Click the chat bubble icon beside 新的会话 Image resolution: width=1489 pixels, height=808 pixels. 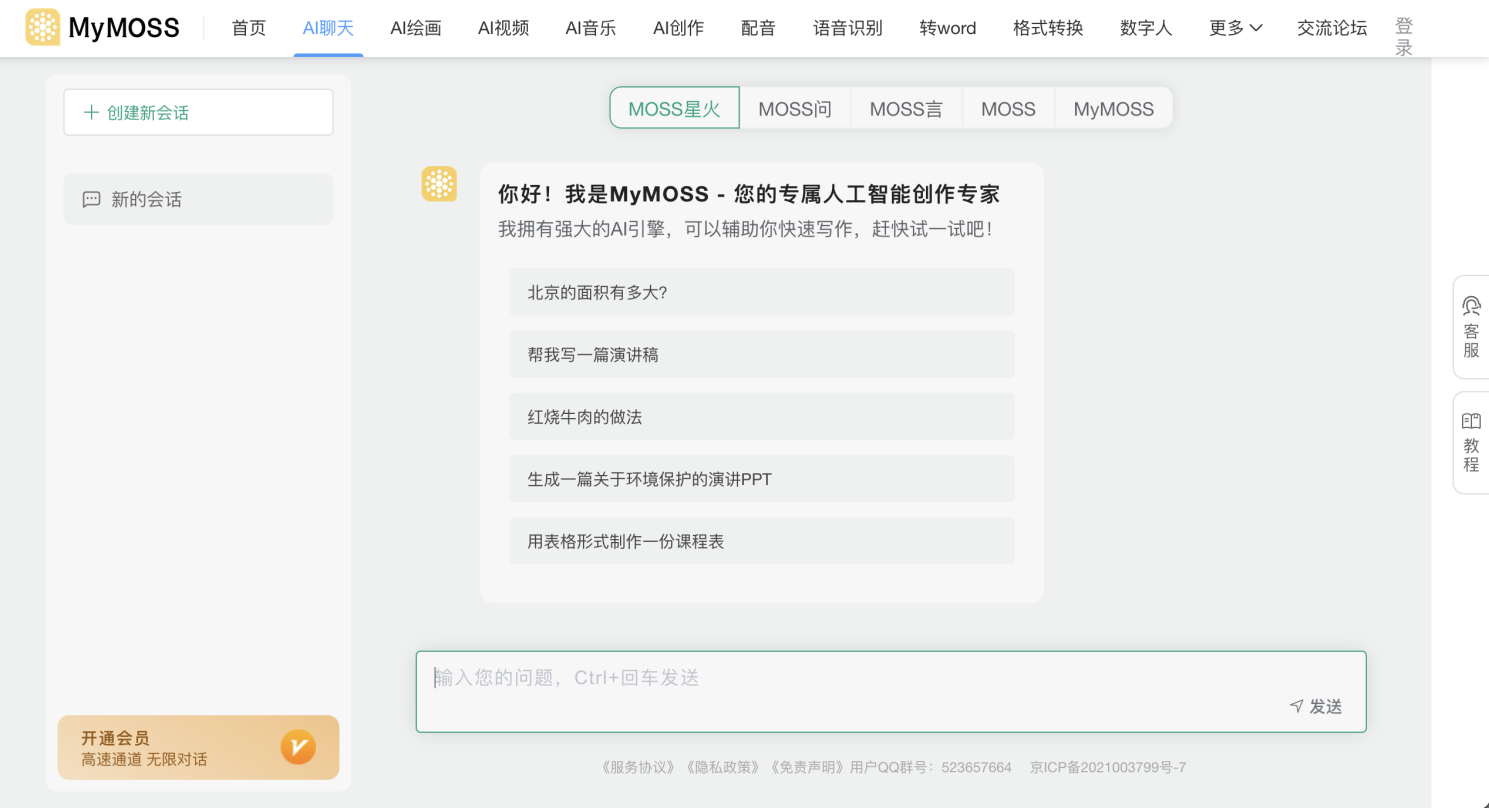point(91,199)
